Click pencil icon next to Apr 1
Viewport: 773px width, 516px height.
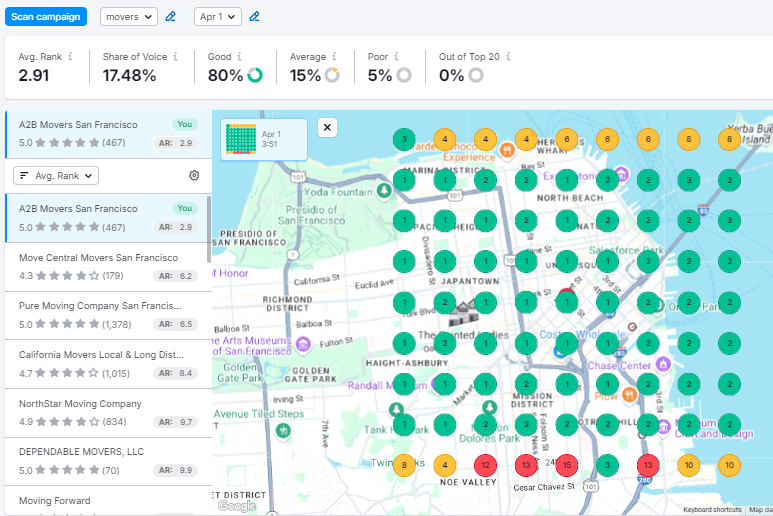(x=254, y=17)
